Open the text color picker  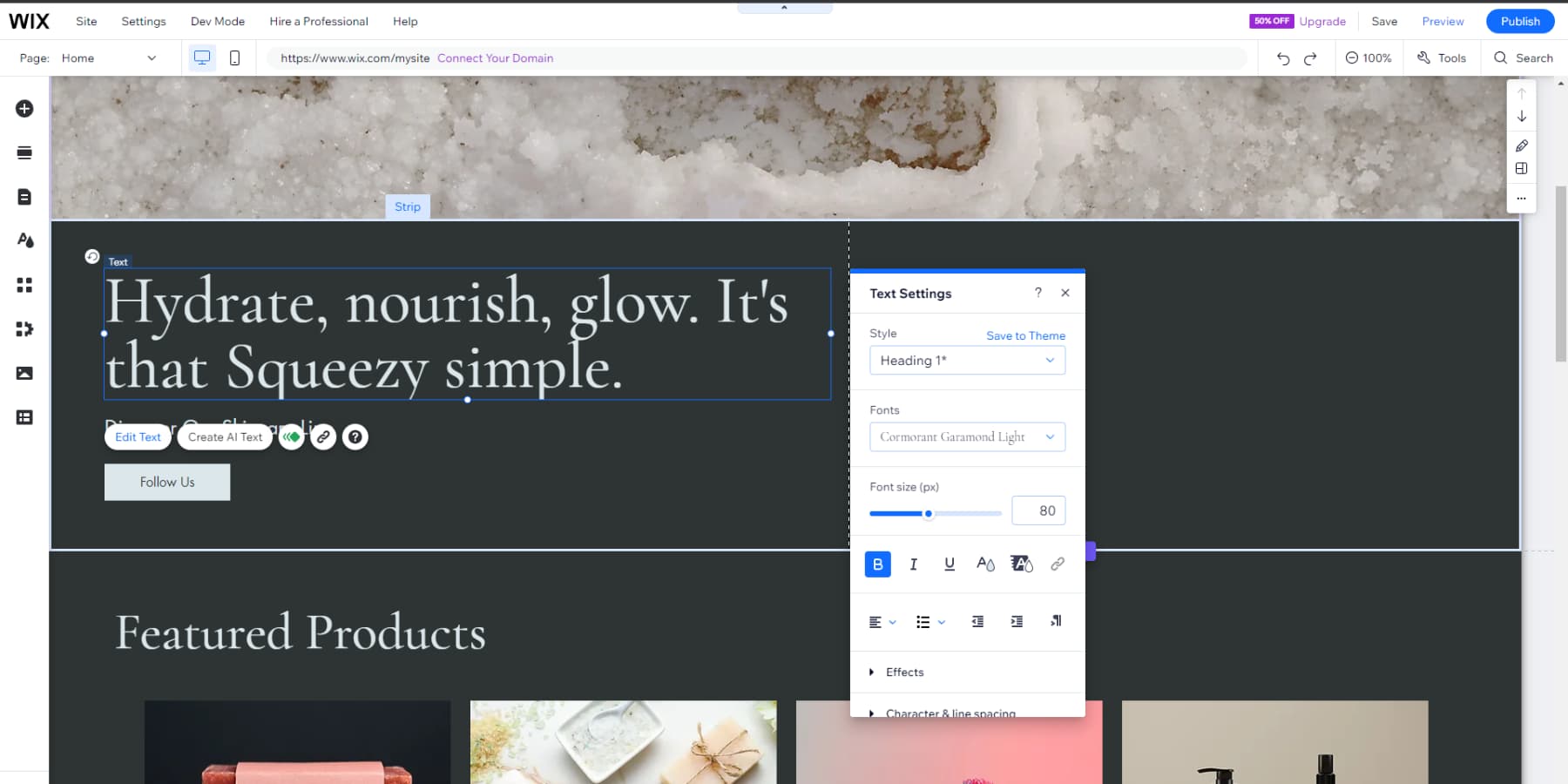985,564
